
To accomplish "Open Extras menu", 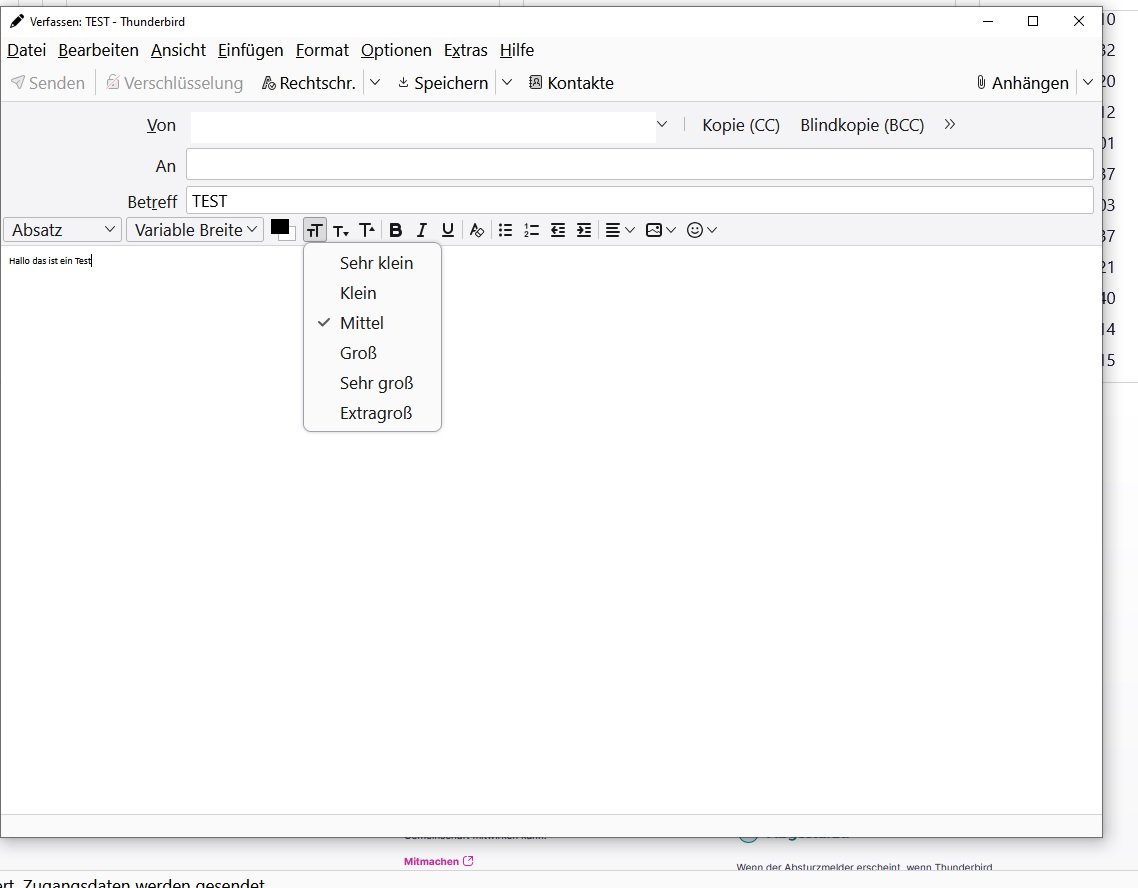I will click(x=466, y=50).
